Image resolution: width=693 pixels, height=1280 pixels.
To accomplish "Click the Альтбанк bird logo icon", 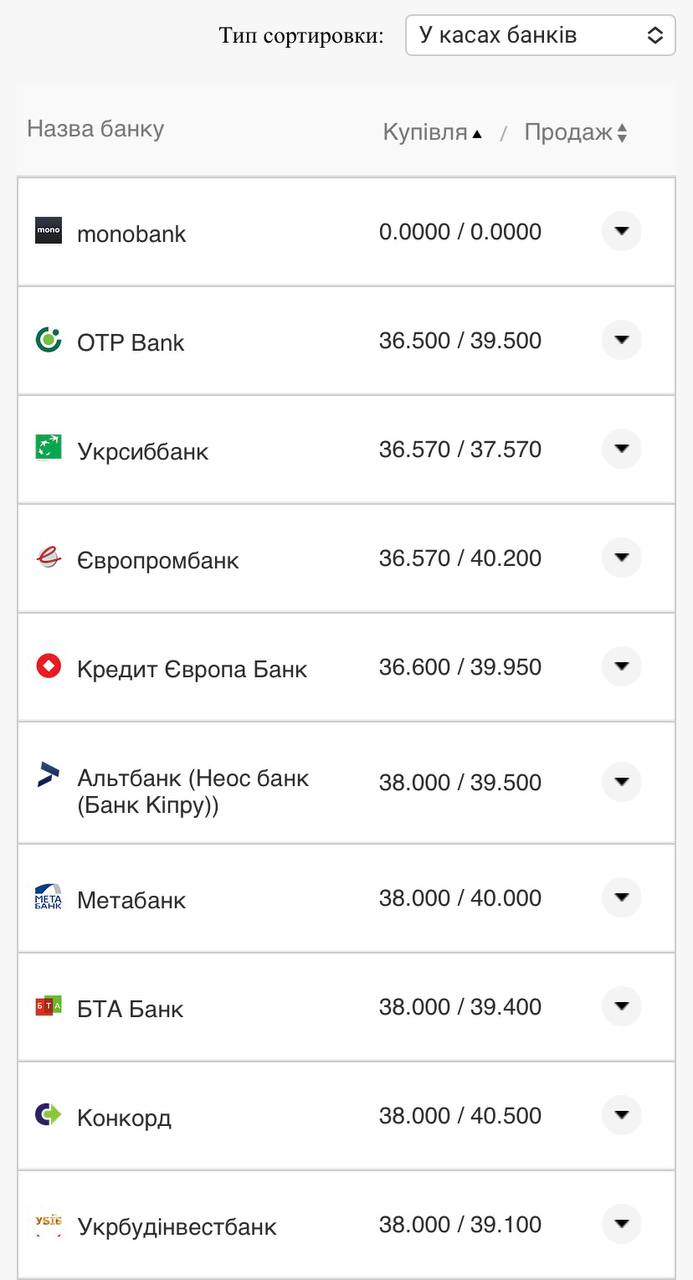I will point(49,775).
